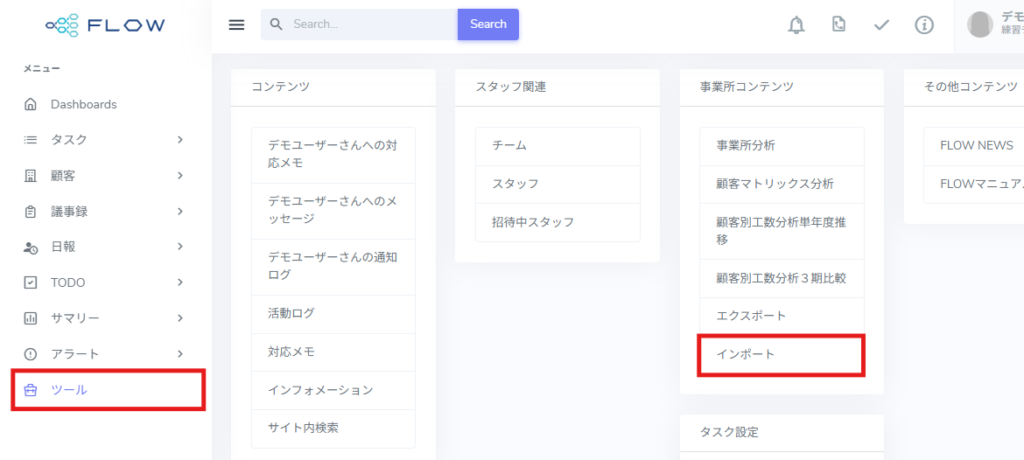
Task: Open the document file icon in header
Action: tap(839, 25)
